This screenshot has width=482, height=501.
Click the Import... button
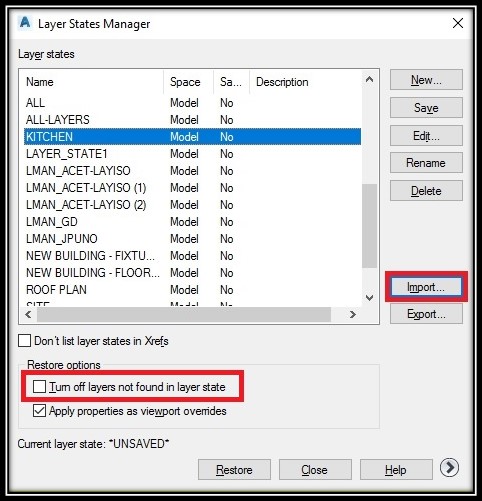426,287
